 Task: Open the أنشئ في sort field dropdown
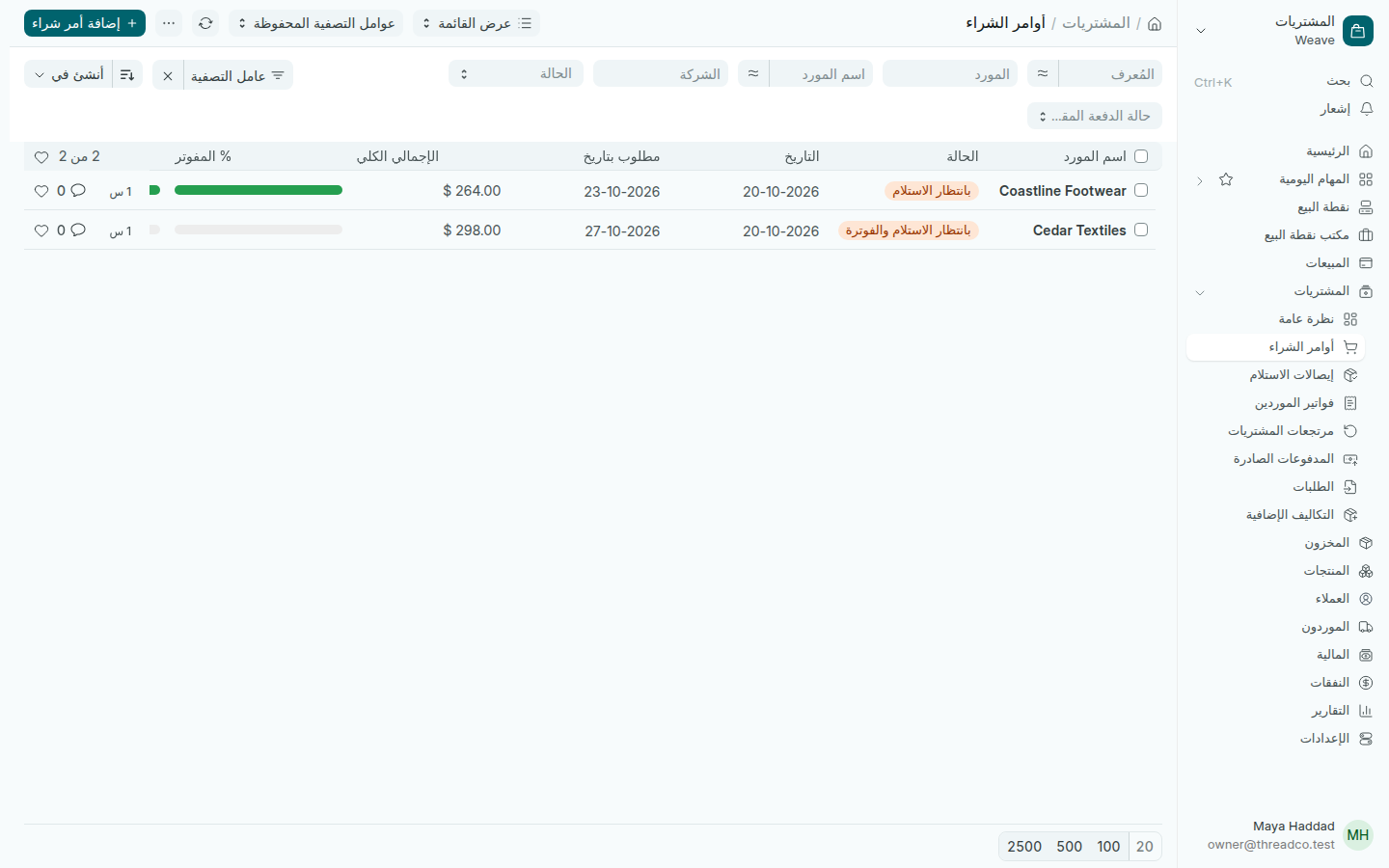coord(68,75)
